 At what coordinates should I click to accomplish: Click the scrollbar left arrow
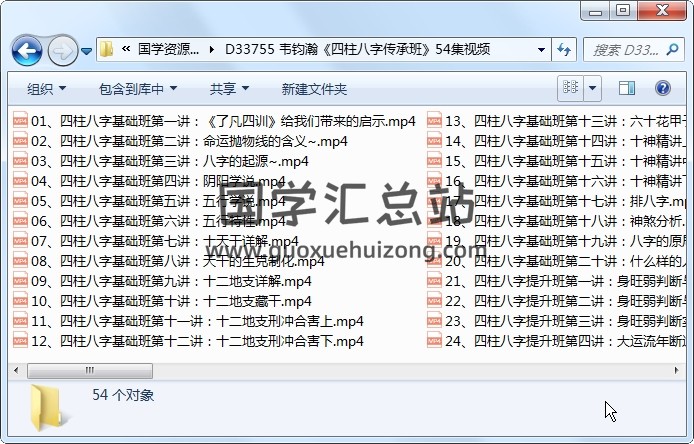pos(16,371)
